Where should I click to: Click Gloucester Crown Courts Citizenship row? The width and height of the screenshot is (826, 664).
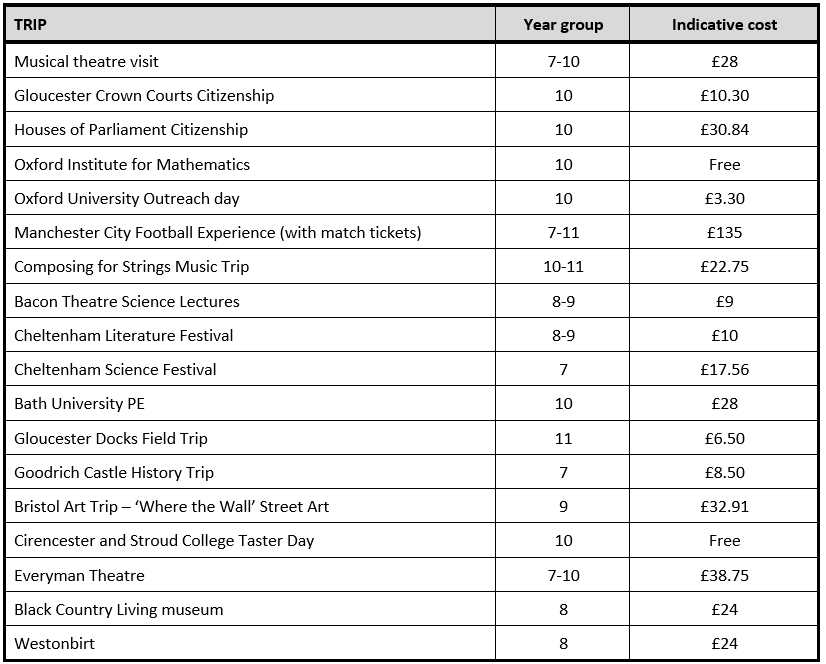(144, 95)
